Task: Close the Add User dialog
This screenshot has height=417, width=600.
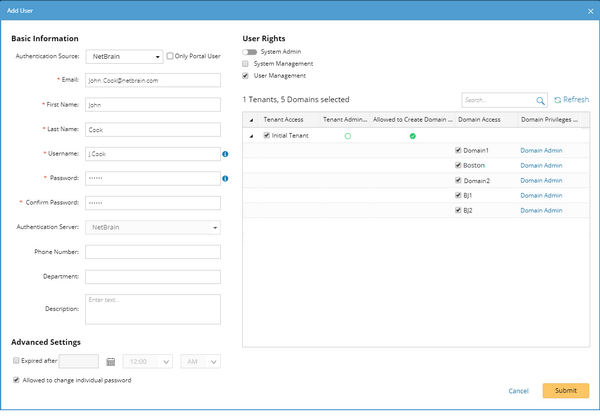Action: [588, 9]
